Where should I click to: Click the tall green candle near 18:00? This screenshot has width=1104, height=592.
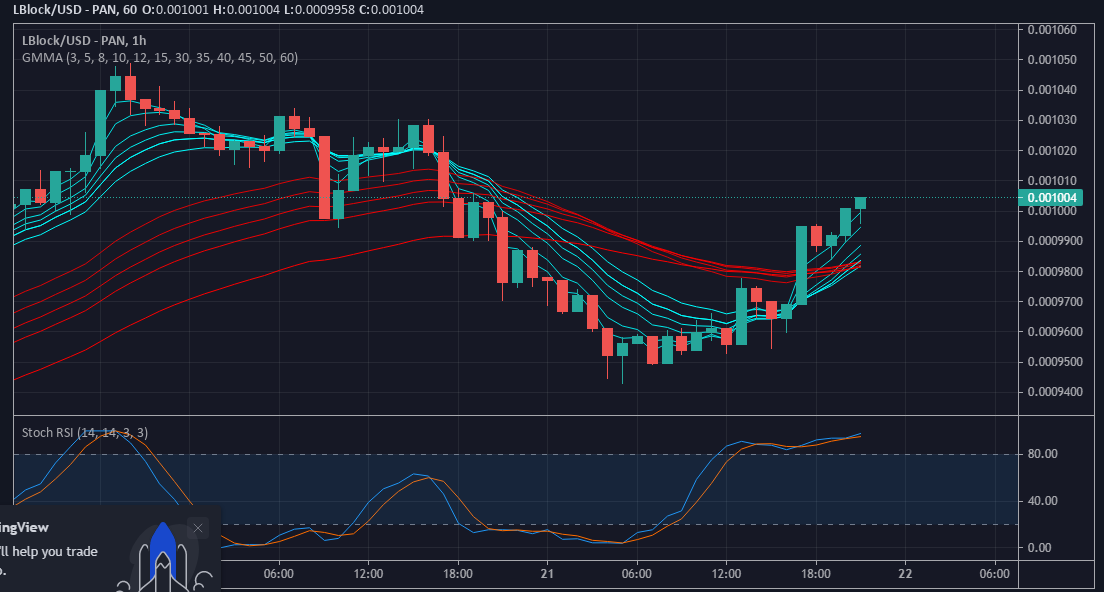[x=801, y=265]
